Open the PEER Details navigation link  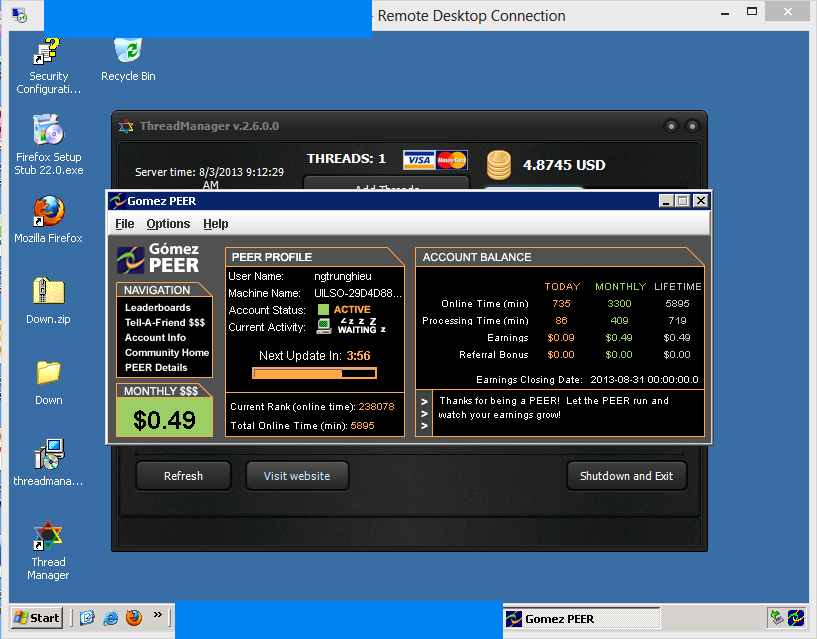tap(156, 367)
